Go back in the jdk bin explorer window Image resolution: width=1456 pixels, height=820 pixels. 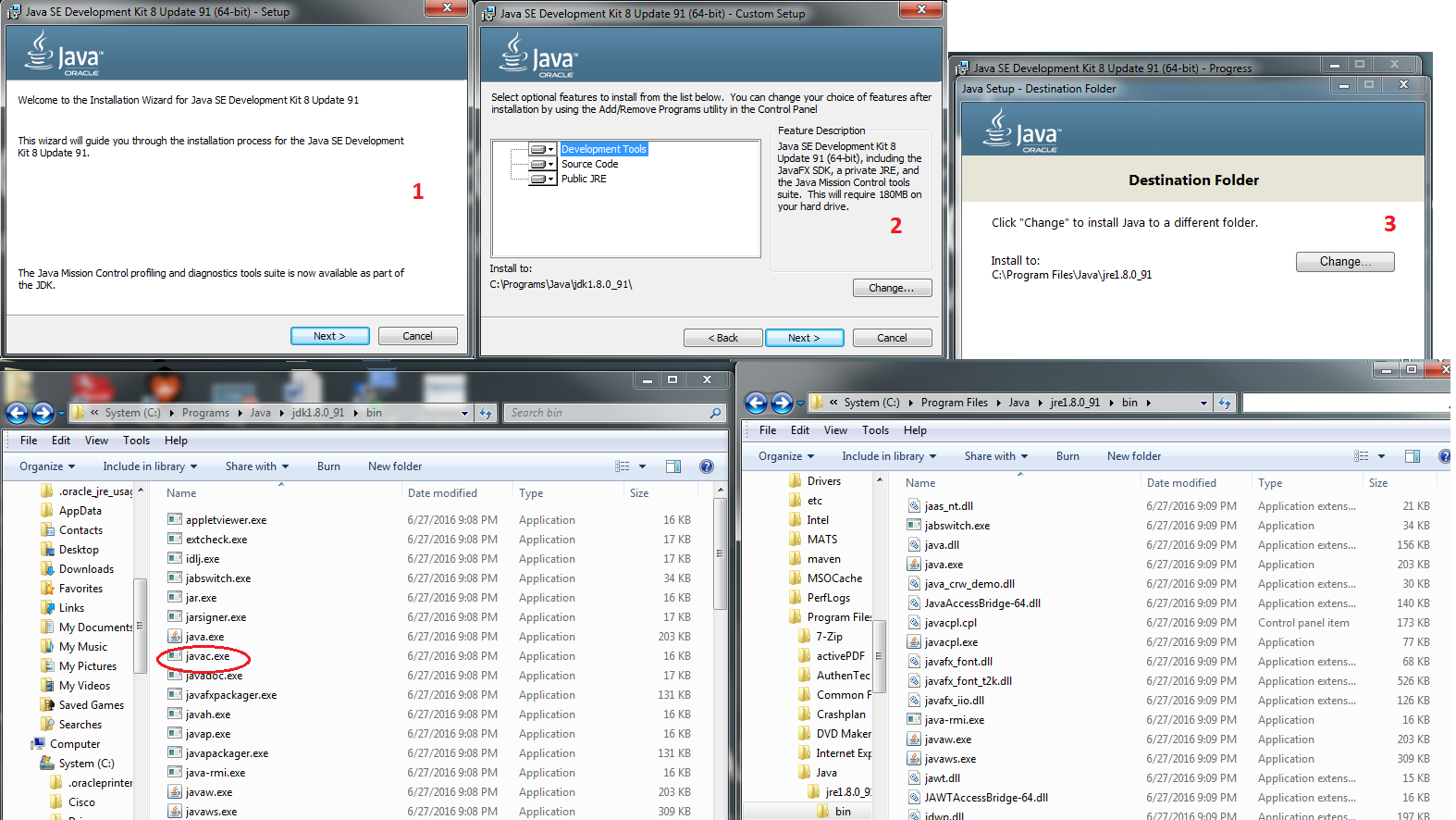pos(18,413)
